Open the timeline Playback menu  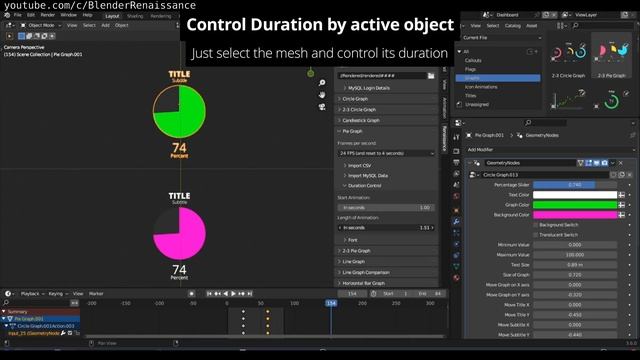click(x=32, y=293)
